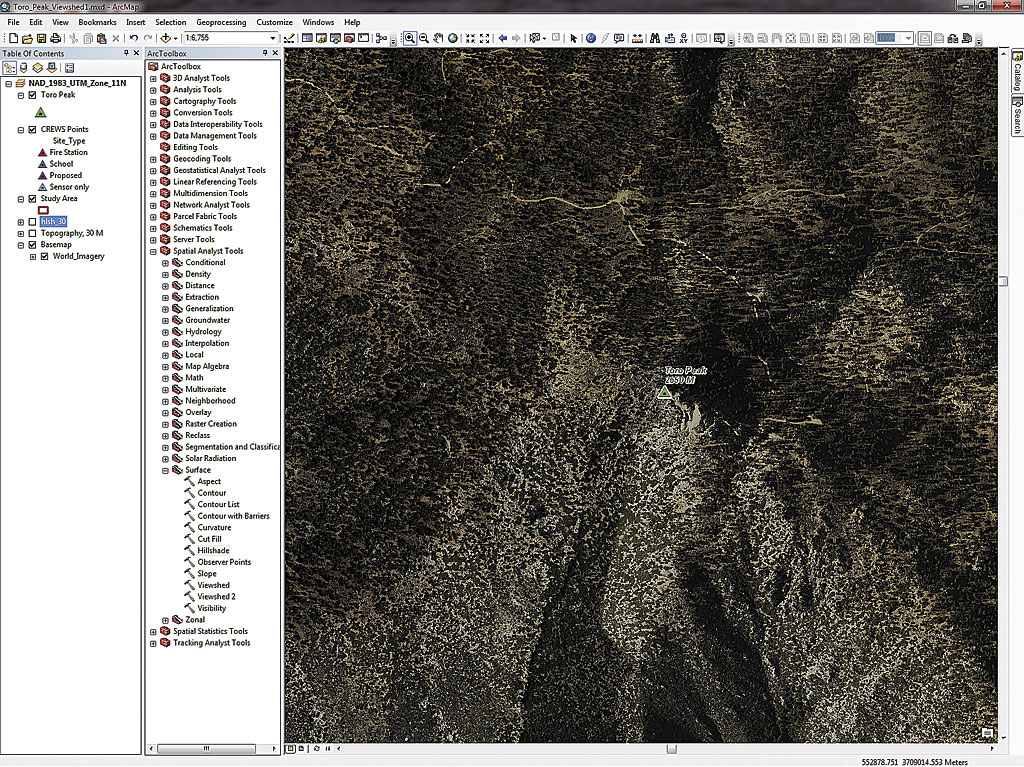This screenshot has height=767, width=1024.
Task: Switch to List By Visibility
Action: point(38,67)
